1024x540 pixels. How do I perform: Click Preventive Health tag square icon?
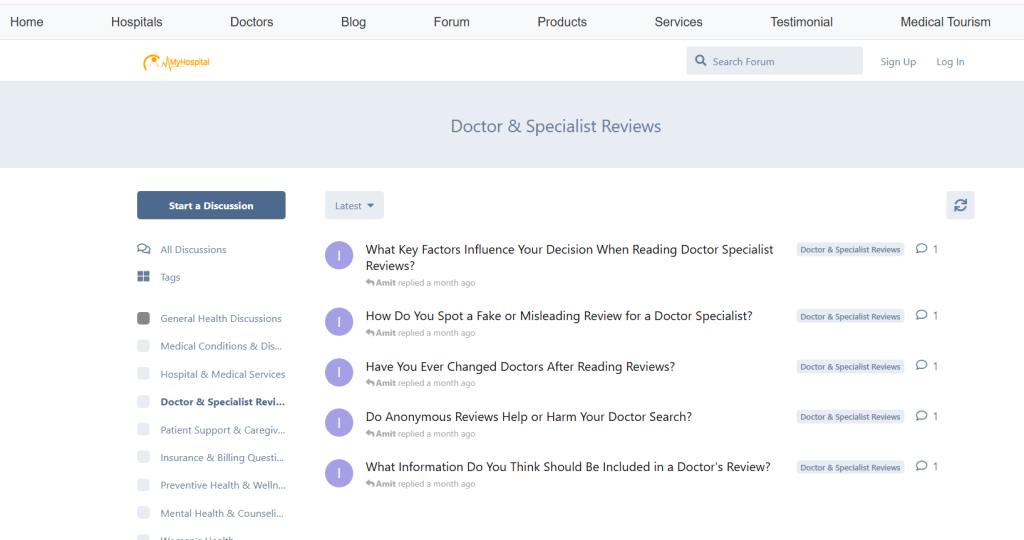pos(144,484)
